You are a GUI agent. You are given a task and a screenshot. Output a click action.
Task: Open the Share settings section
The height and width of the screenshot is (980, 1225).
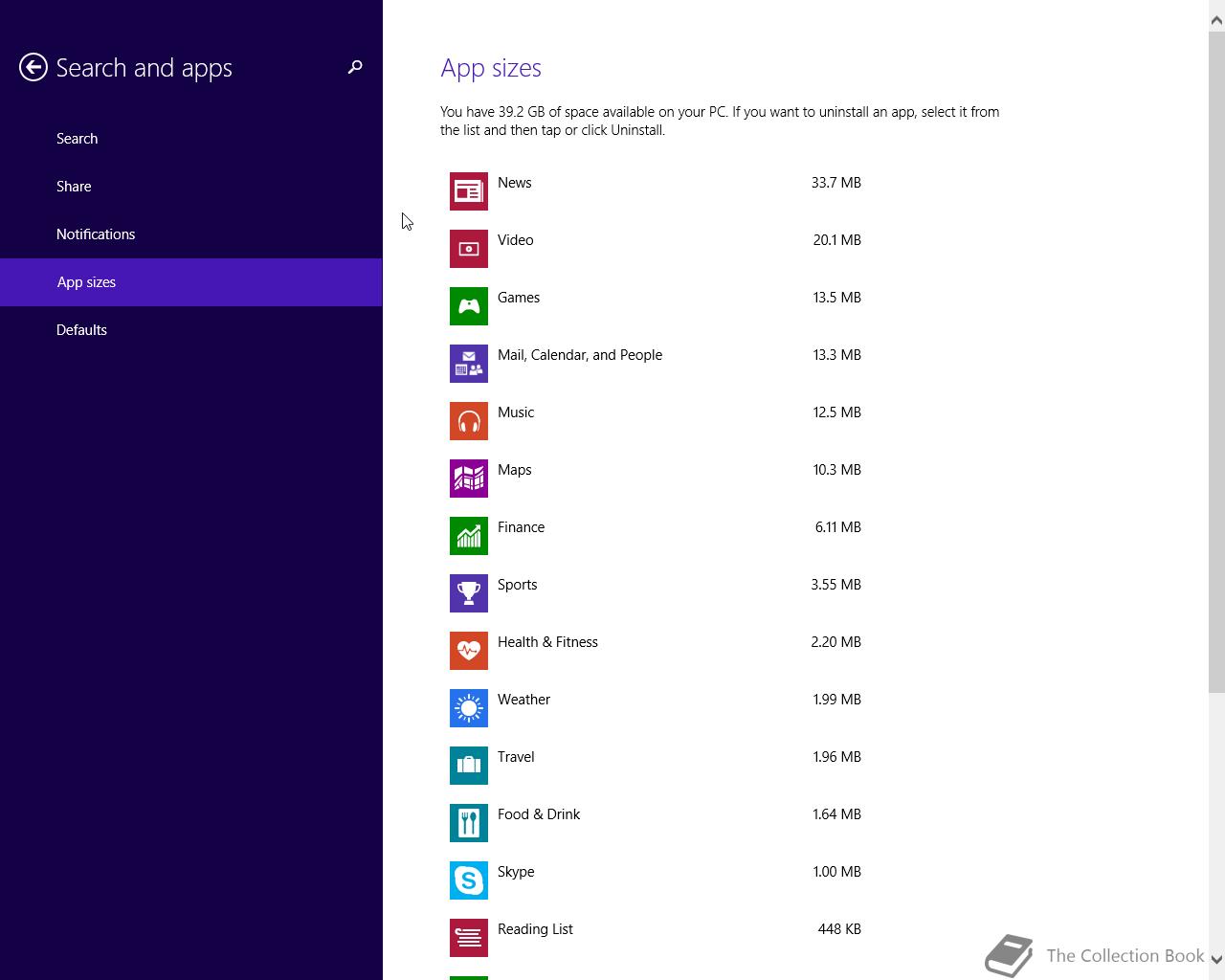click(x=191, y=187)
